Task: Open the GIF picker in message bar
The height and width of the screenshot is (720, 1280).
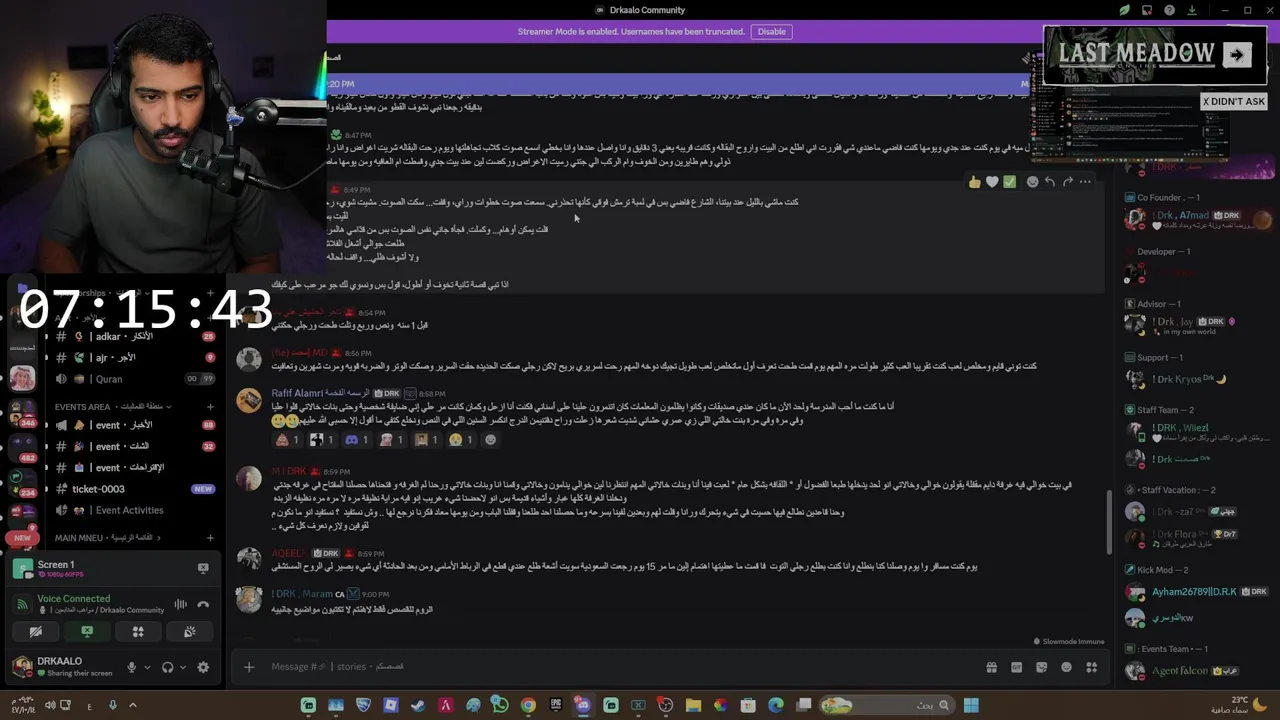Action: [1016, 667]
